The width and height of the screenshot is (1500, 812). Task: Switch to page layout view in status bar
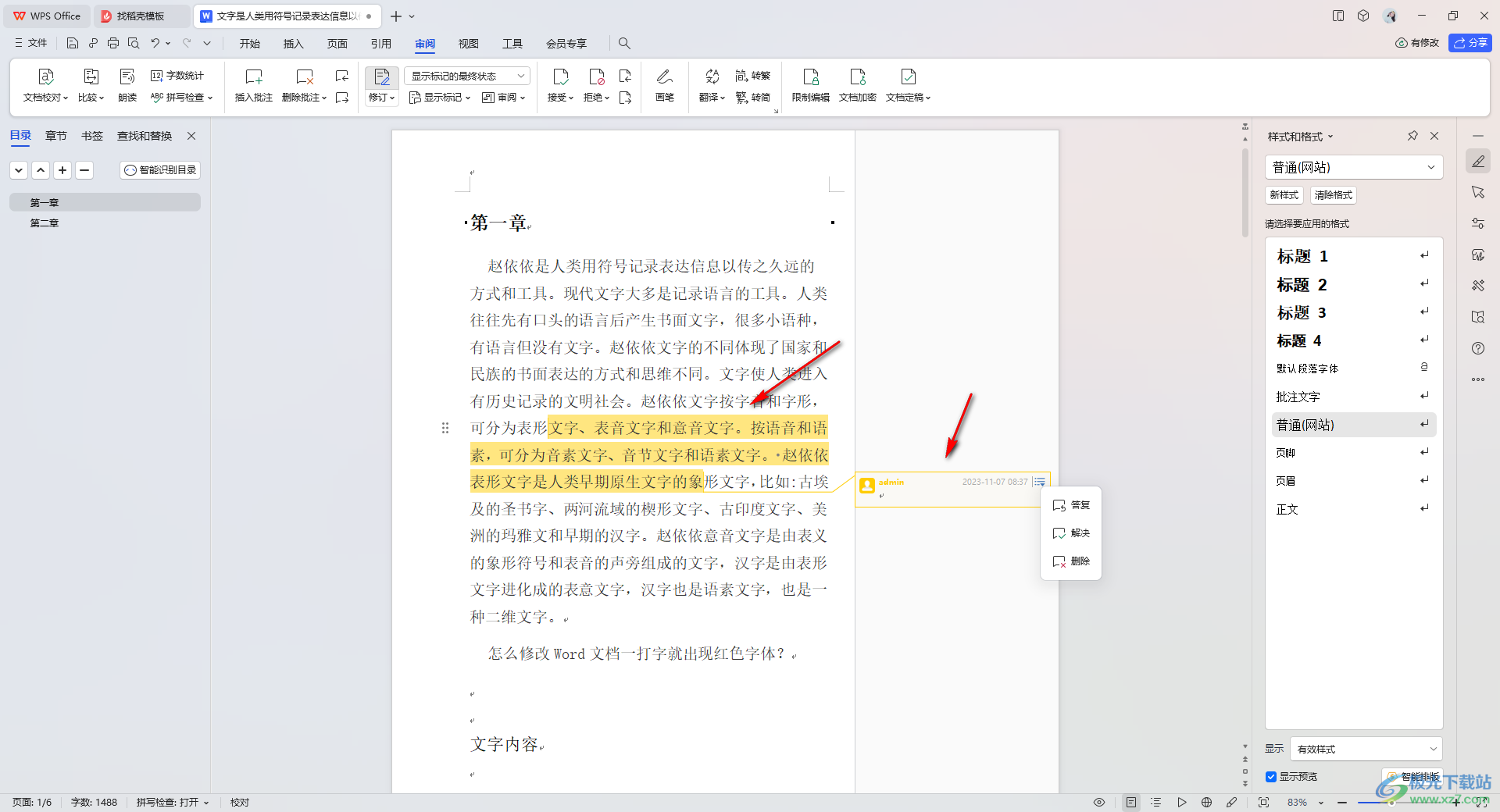[1130, 803]
